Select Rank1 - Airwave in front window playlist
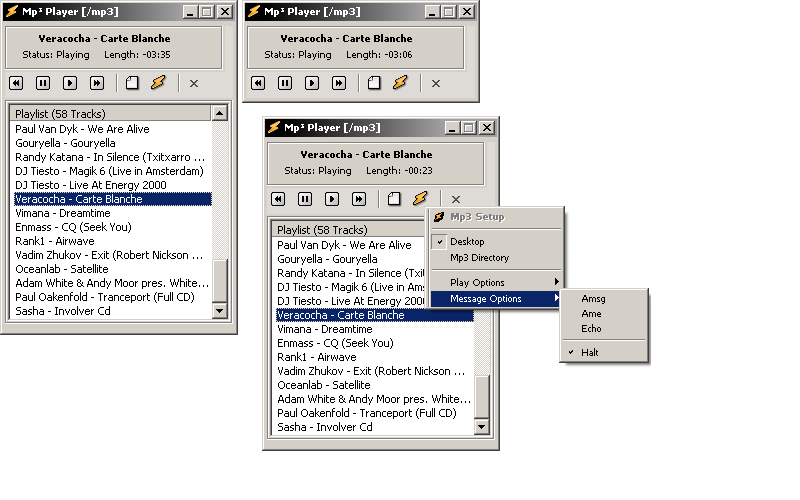The height and width of the screenshot is (500, 800). pyautogui.click(x=375, y=357)
